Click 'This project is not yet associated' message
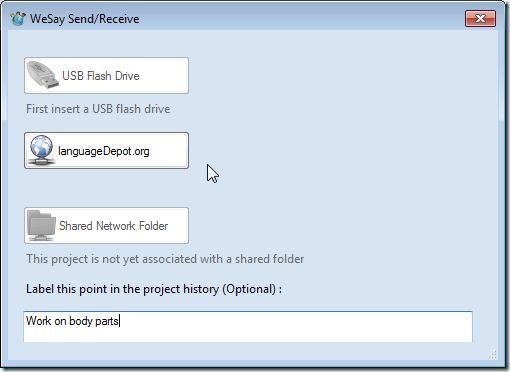 (165, 259)
